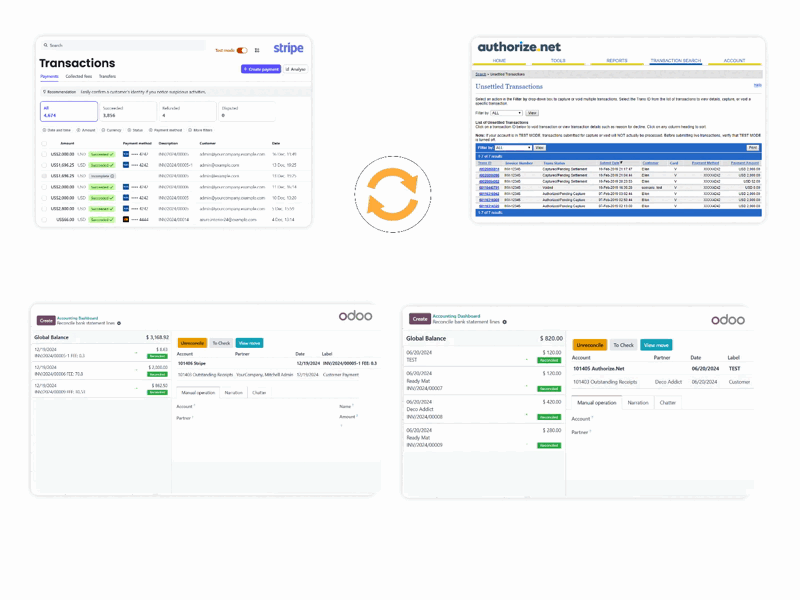Open TRANSACTION SEARCH menu in authorize.net

pyautogui.click(x=676, y=60)
